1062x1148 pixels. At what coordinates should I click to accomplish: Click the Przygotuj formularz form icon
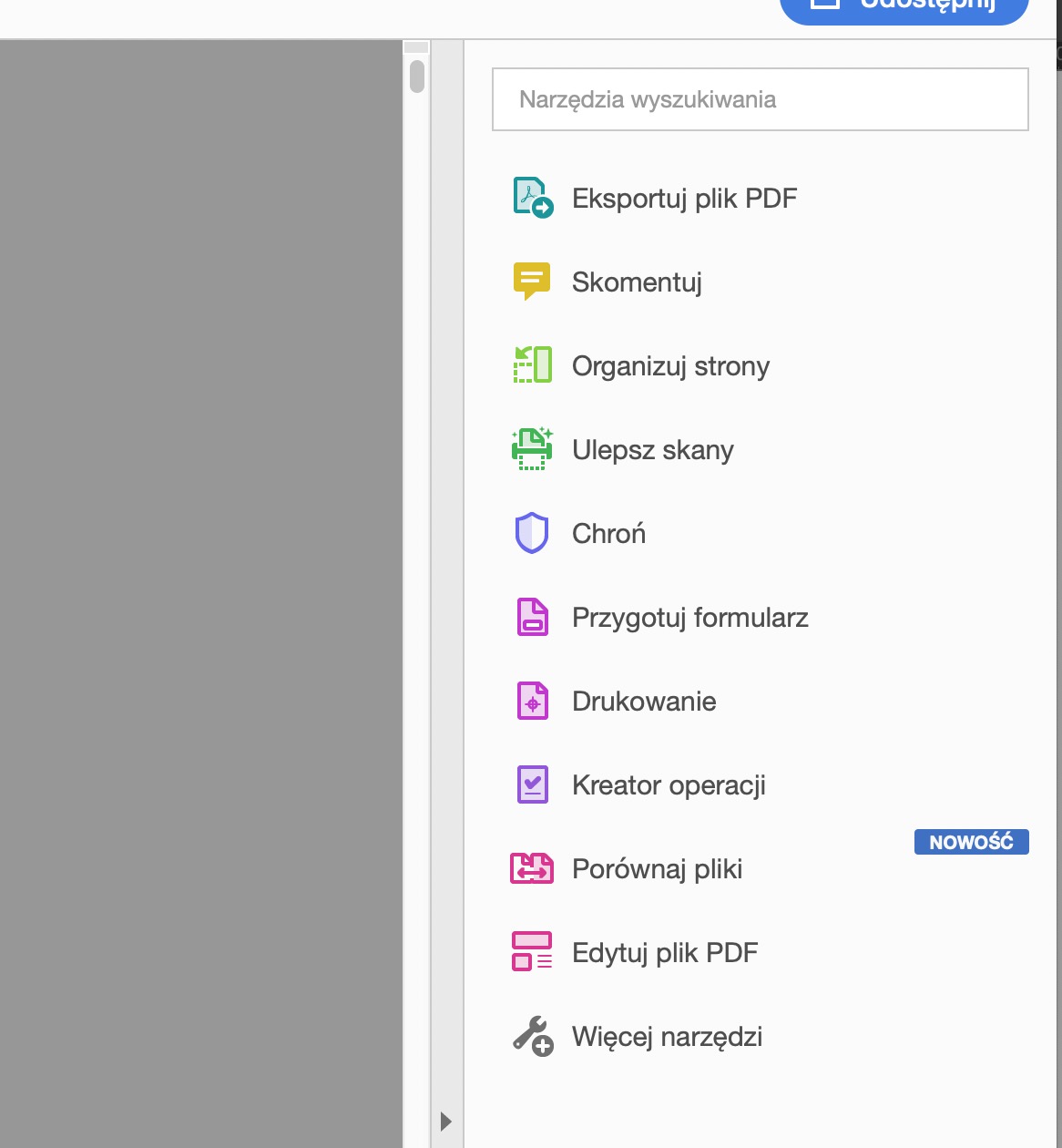(x=533, y=617)
